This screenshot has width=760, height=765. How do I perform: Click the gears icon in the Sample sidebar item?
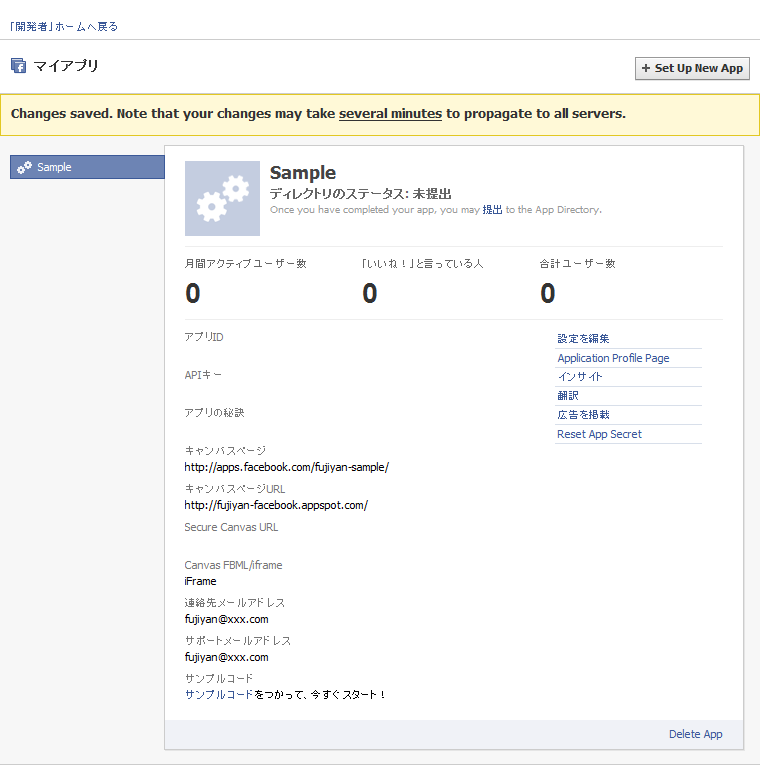(x=24, y=167)
